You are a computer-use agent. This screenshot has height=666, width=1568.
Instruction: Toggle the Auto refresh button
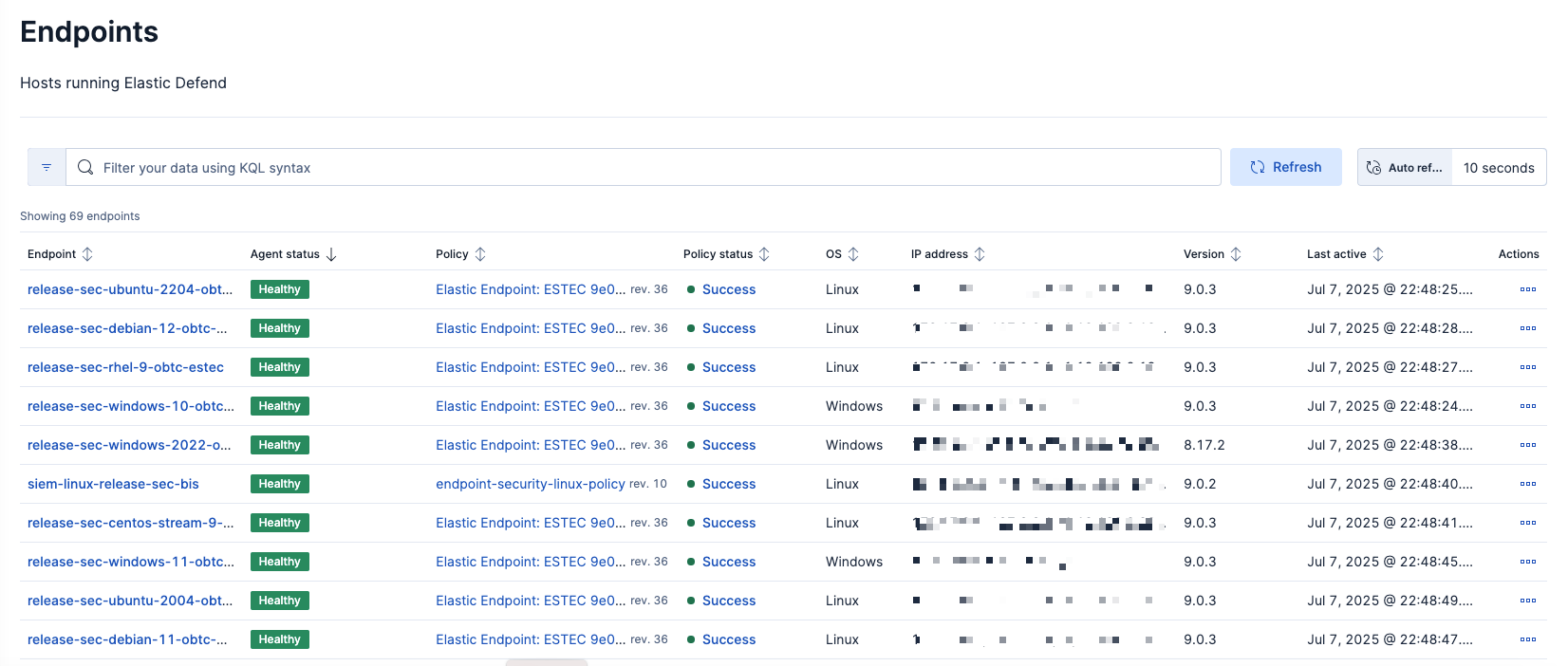click(x=1405, y=167)
